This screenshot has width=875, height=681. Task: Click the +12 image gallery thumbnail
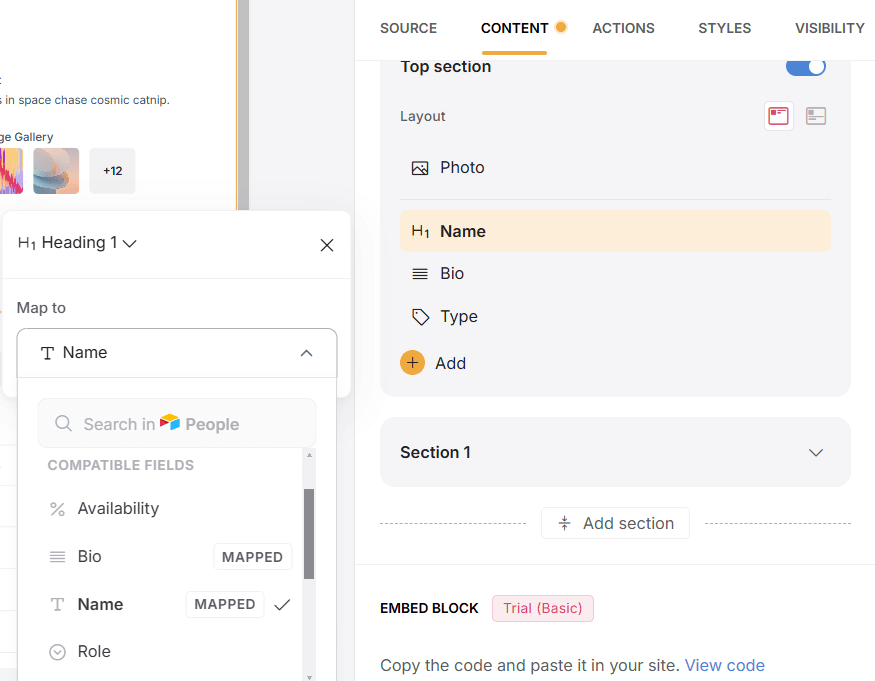pos(112,171)
